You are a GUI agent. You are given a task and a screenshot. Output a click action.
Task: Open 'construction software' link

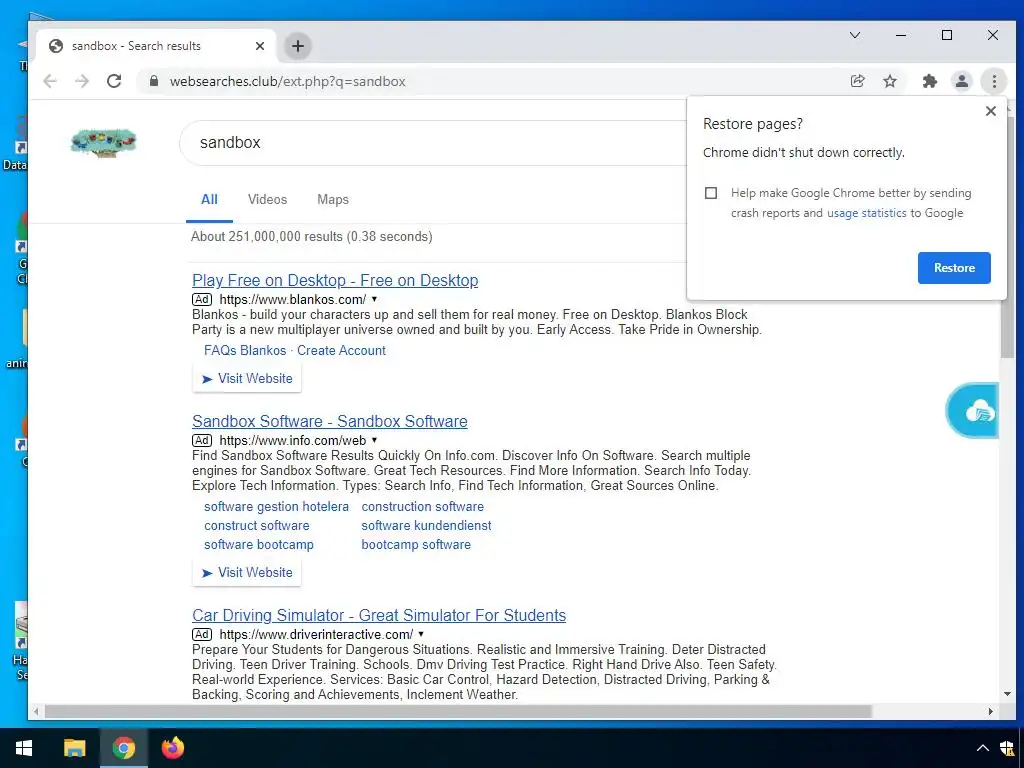423,506
